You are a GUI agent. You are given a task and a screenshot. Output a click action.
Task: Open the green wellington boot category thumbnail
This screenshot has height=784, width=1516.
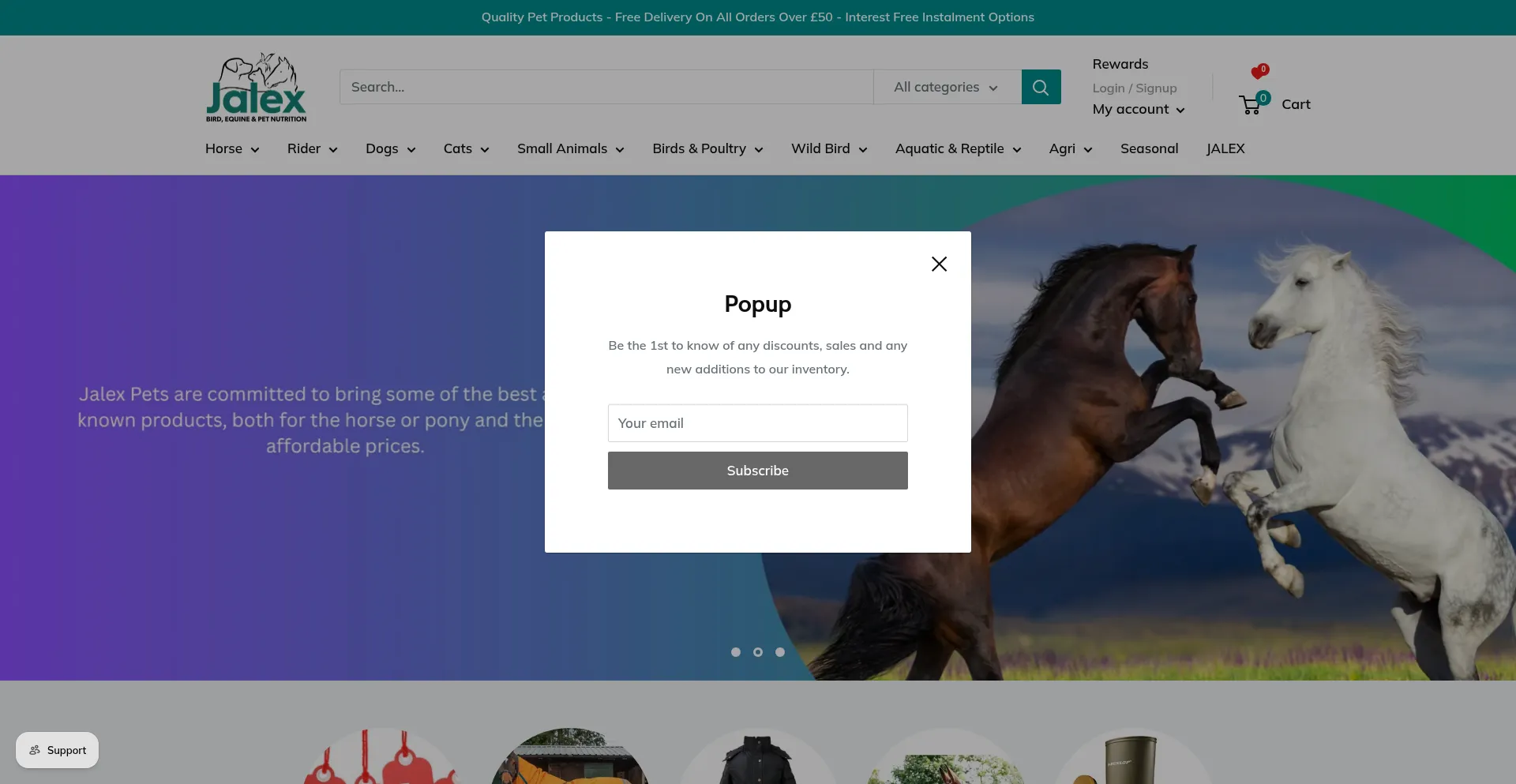pos(1134,756)
